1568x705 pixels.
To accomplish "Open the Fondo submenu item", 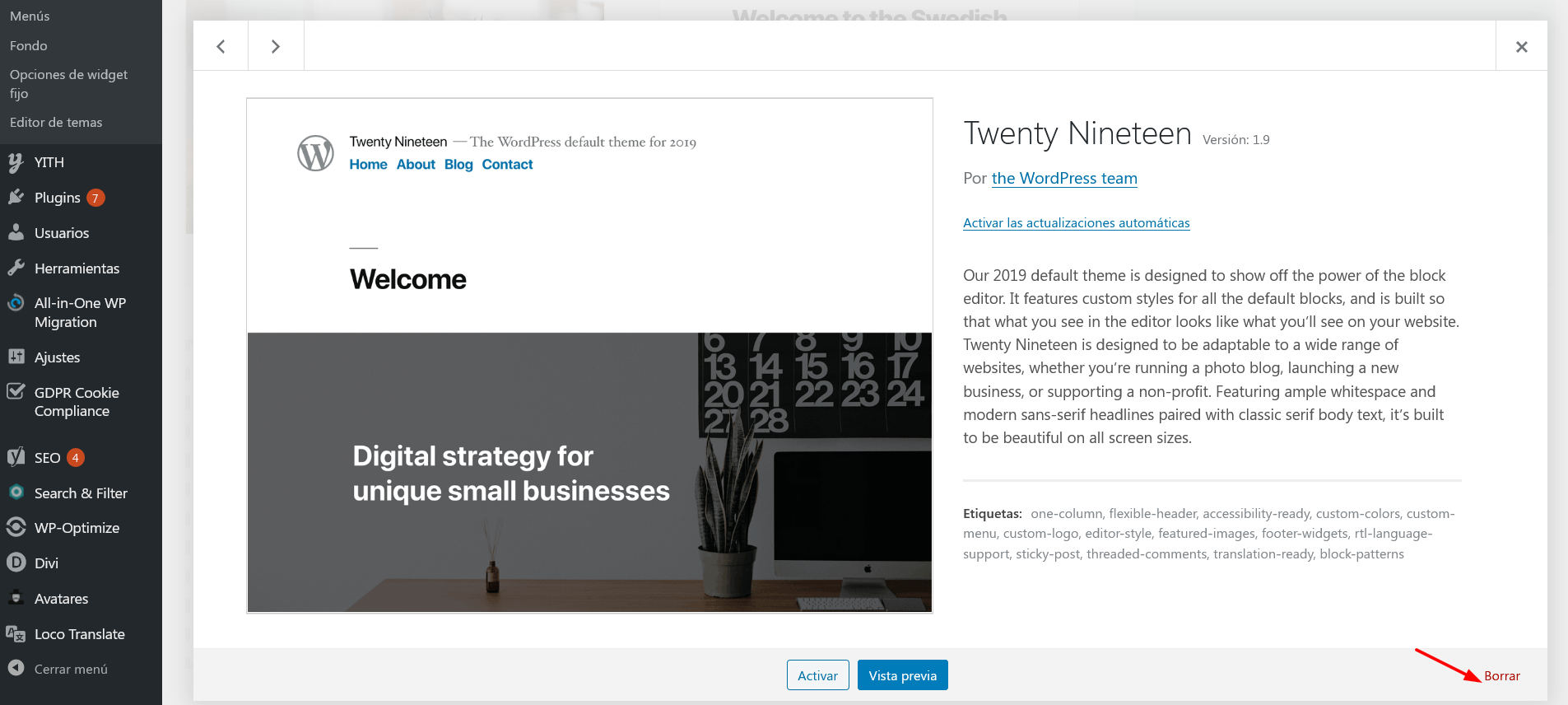I will click(x=29, y=45).
